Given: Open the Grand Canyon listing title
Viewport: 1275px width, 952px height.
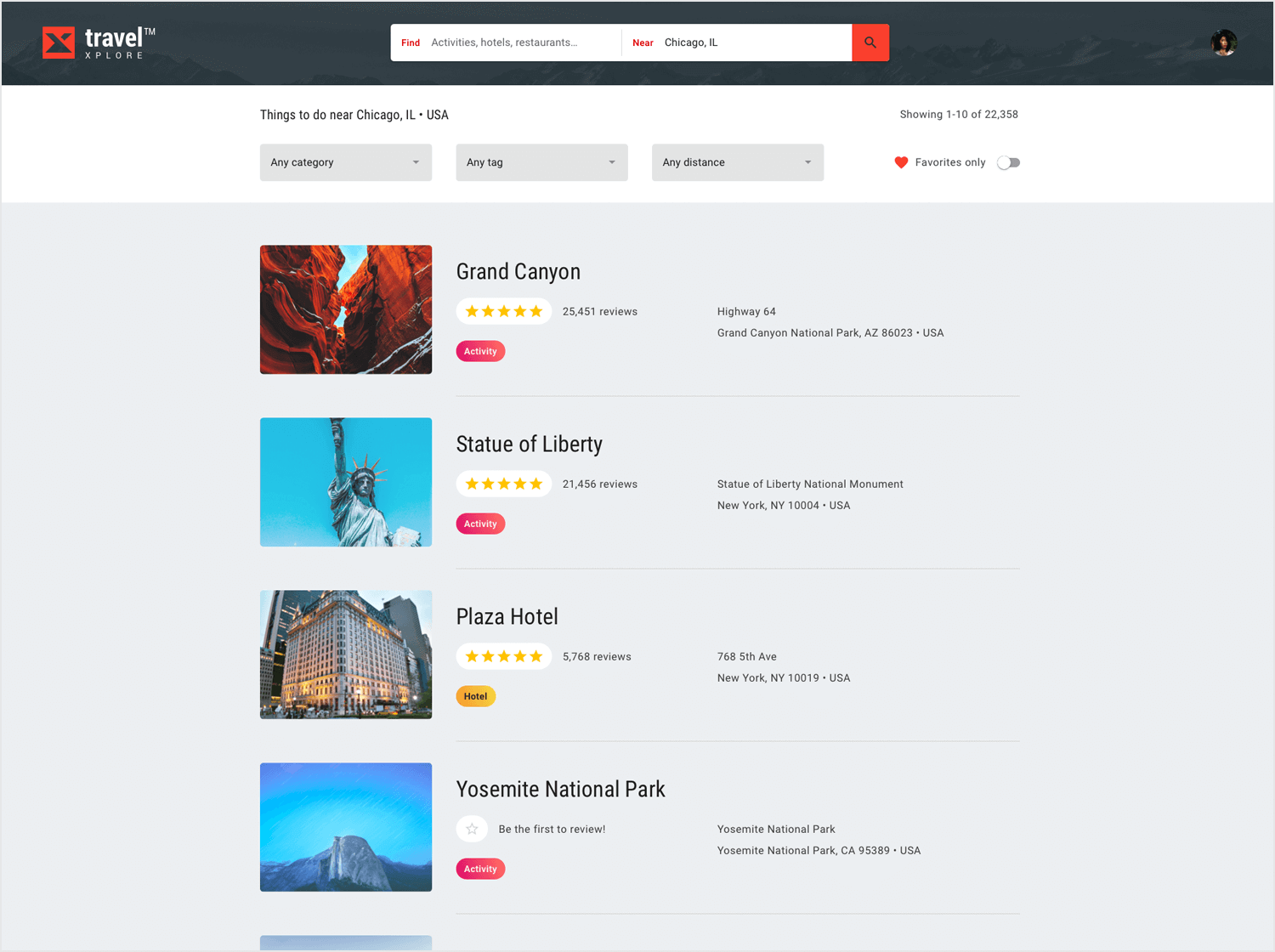Looking at the screenshot, I should coord(518,272).
